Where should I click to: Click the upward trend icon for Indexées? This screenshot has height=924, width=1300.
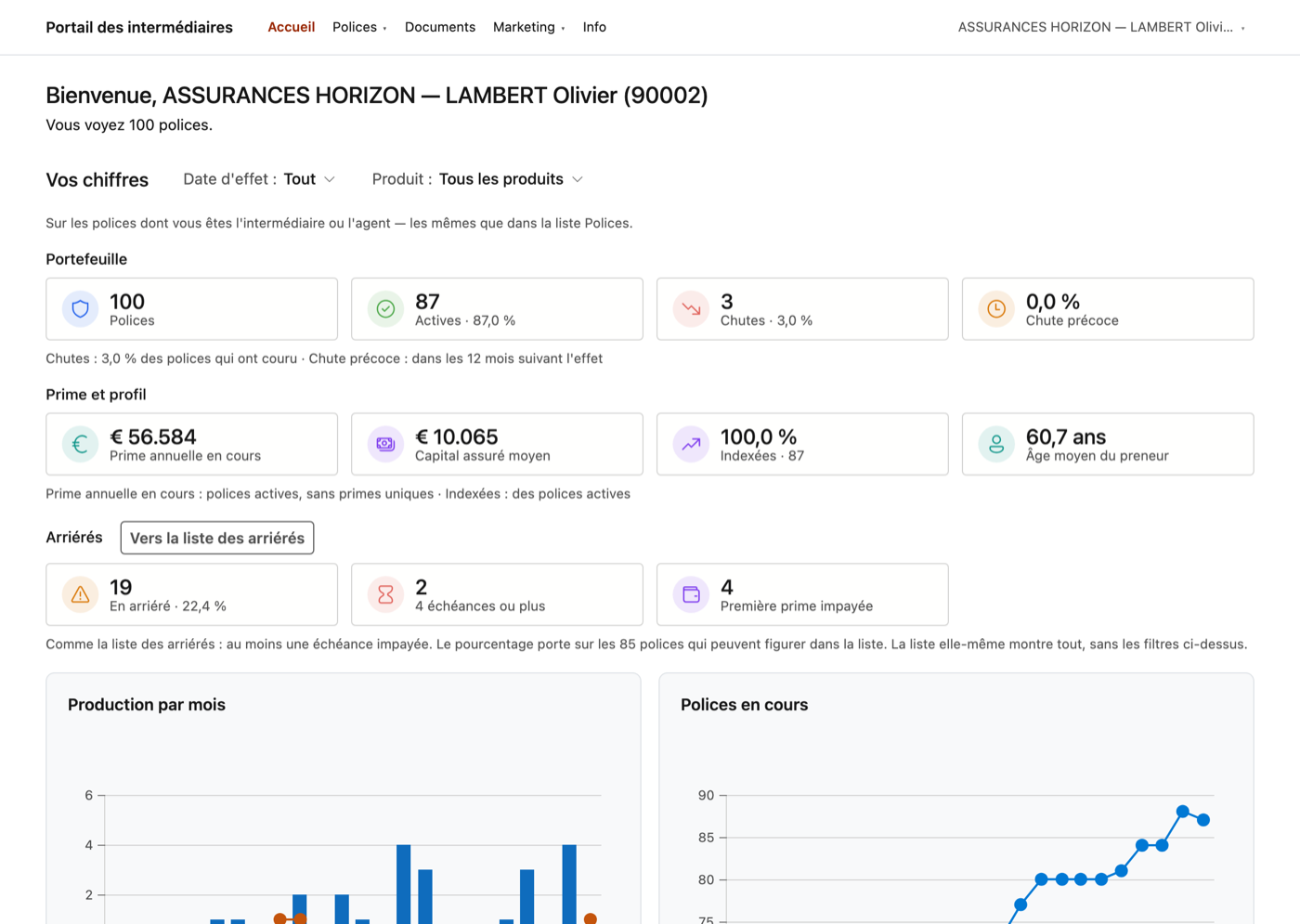(x=692, y=445)
